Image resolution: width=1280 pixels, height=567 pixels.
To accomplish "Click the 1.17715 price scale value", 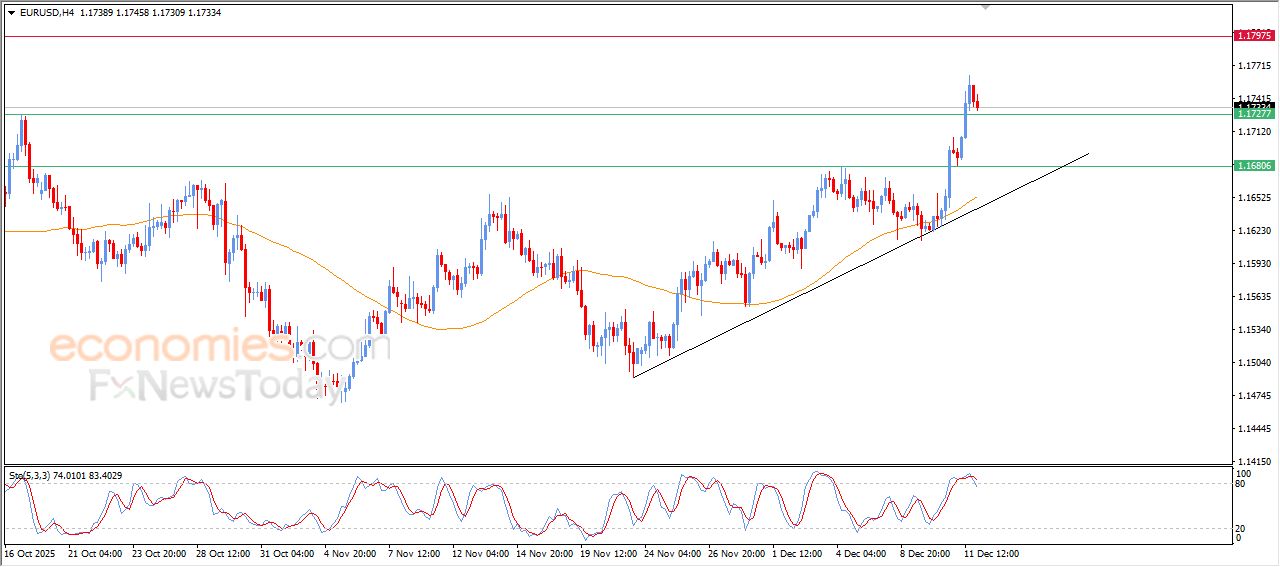I will (1254, 66).
